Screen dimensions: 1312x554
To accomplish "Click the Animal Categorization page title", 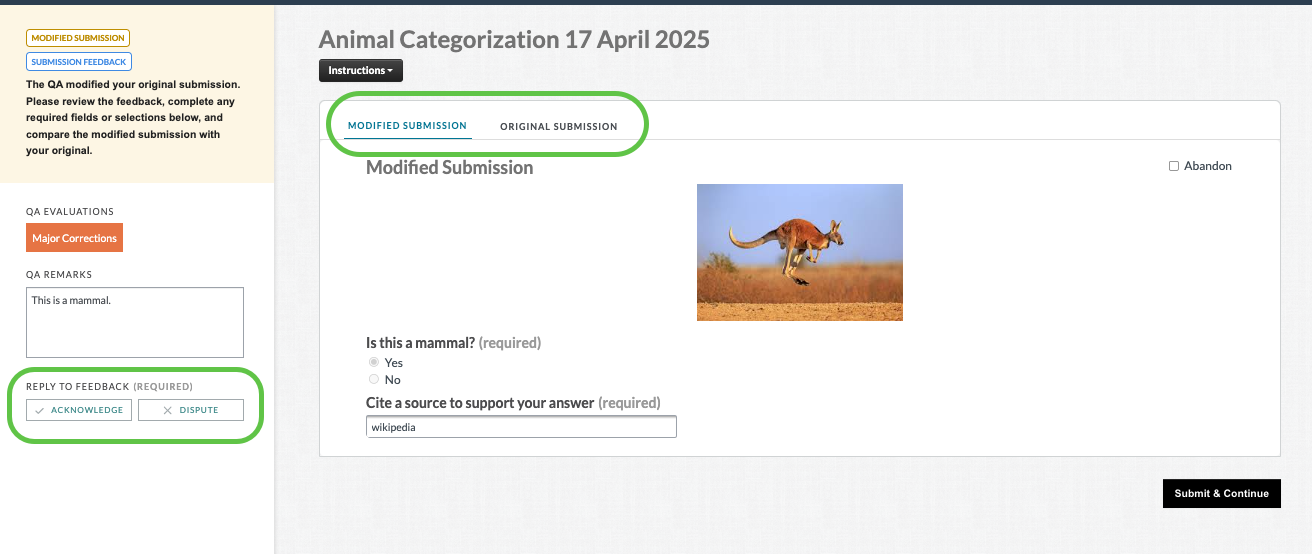I will [x=514, y=39].
